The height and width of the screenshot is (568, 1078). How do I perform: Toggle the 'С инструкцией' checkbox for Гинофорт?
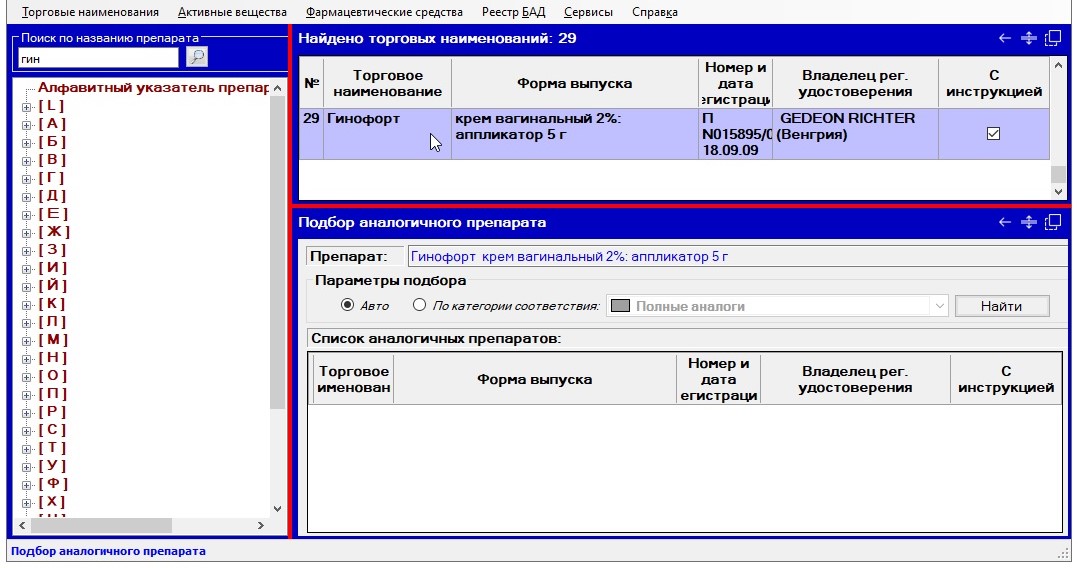[x=993, y=134]
